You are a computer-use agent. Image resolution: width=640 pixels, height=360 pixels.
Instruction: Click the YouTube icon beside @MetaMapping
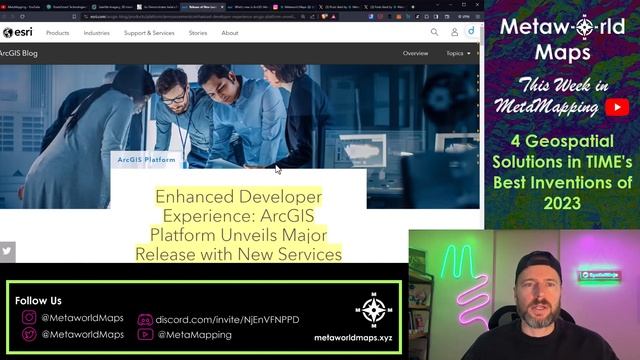point(145,335)
